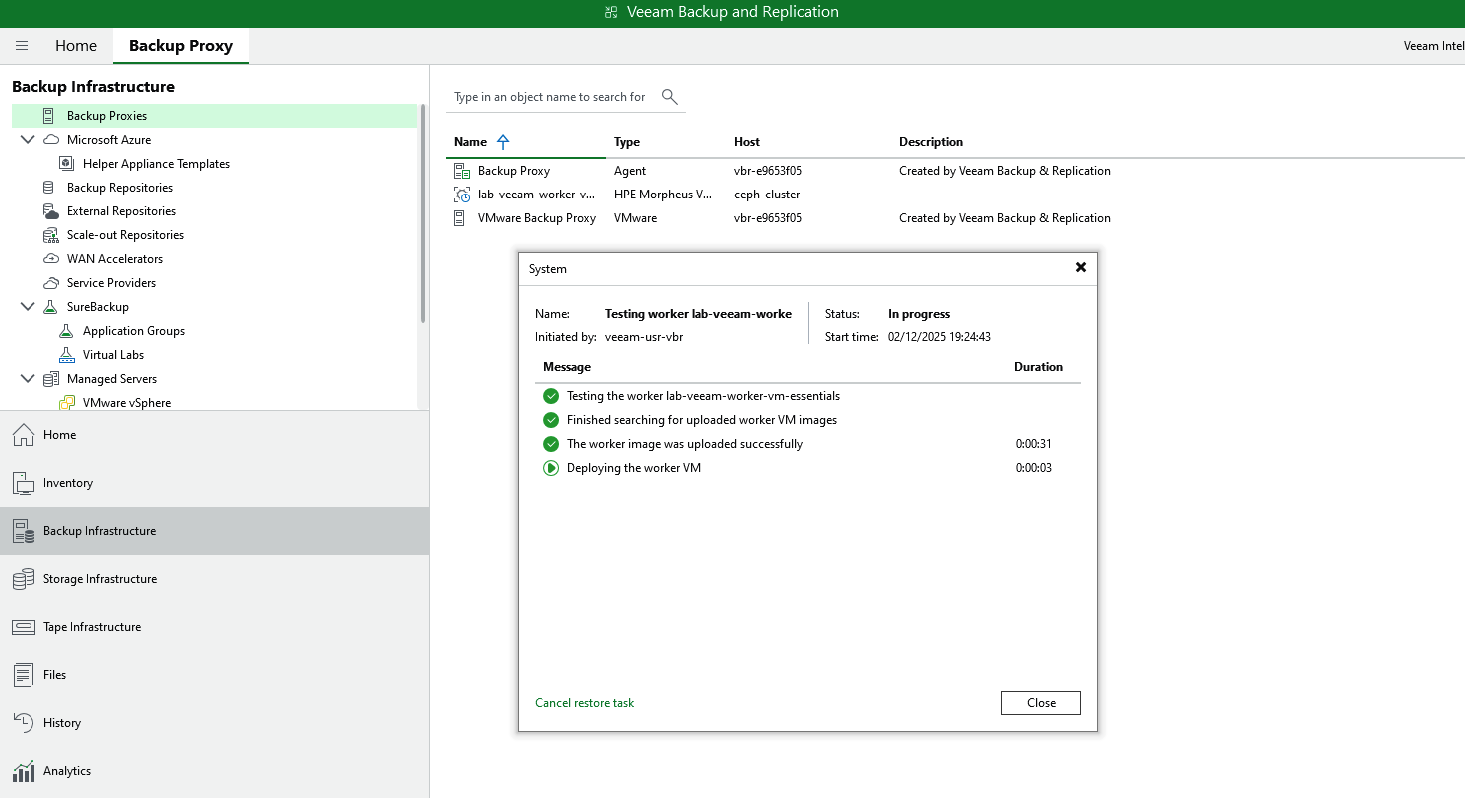Select 'Finished searching for uploaded worker VM images'
This screenshot has width=1465, height=798.
click(702, 420)
